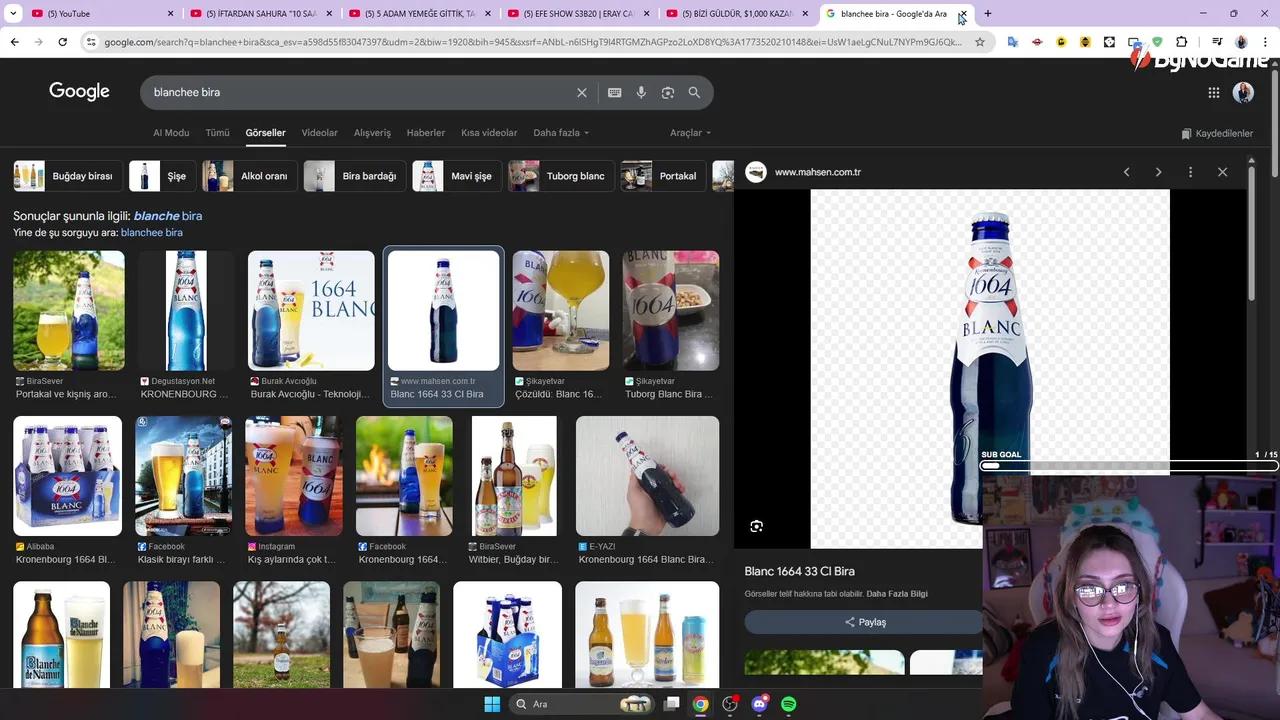Select the Mavi şişe filter chip
The image size is (1280, 720).
pos(457,176)
